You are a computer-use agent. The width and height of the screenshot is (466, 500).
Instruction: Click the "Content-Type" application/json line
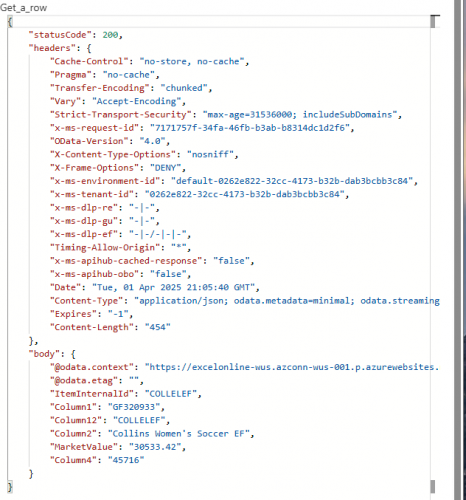pos(245,301)
